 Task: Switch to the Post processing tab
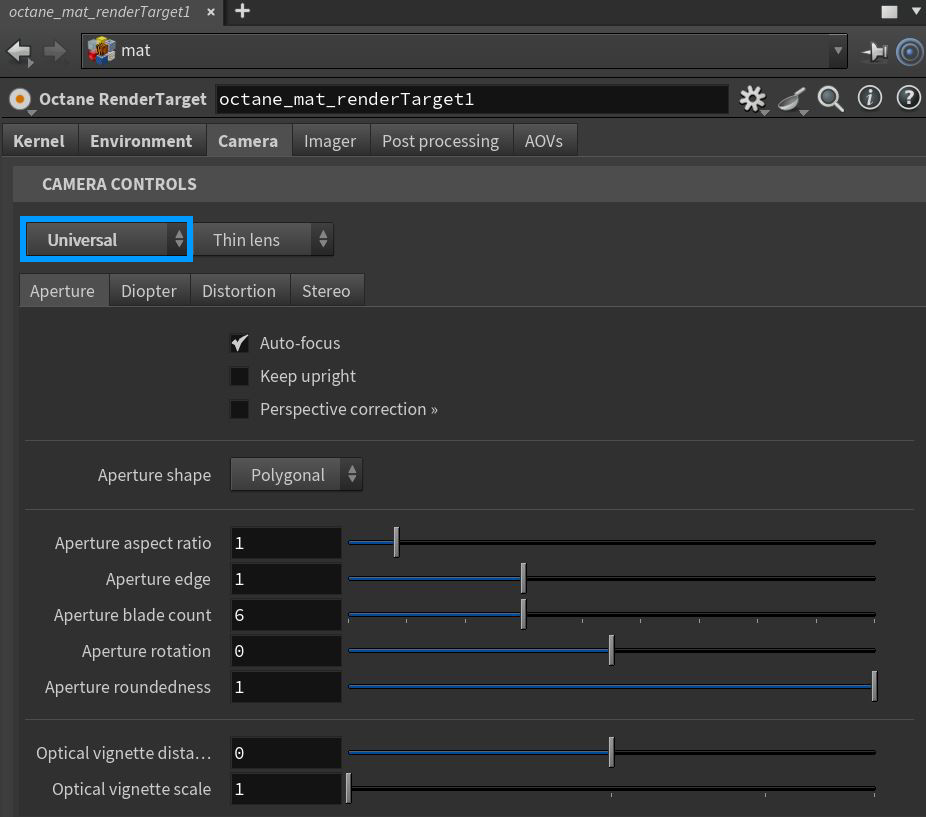pos(440,141)
